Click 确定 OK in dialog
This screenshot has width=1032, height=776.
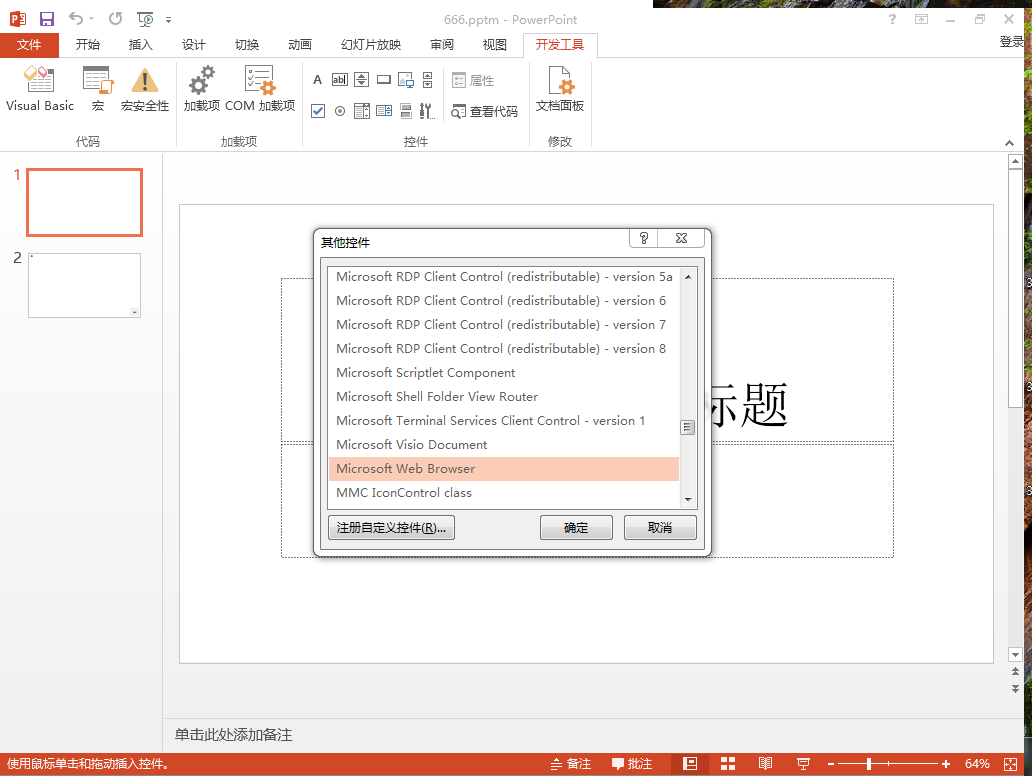[576, 527]
